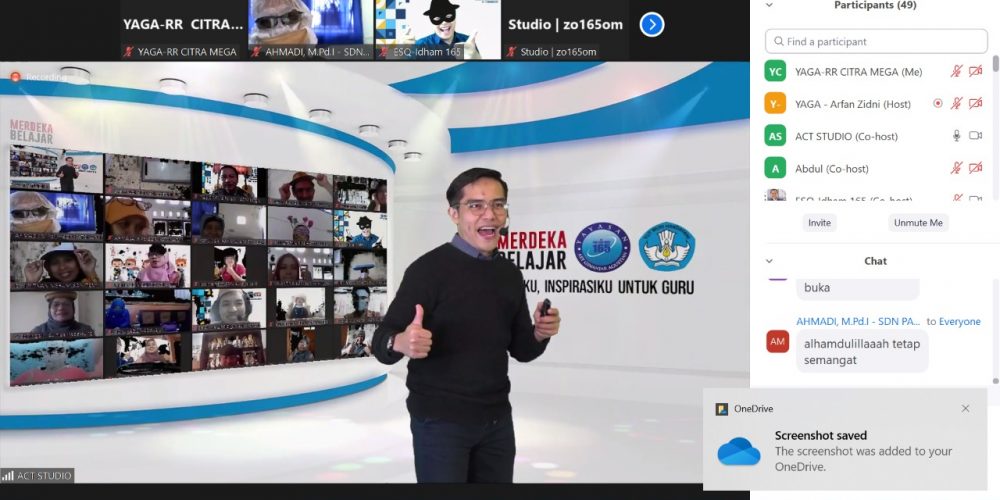Toggle the camera-off icon for Abdul (Co-host)
Viewport: 1000px width, 500px height.
975,168
